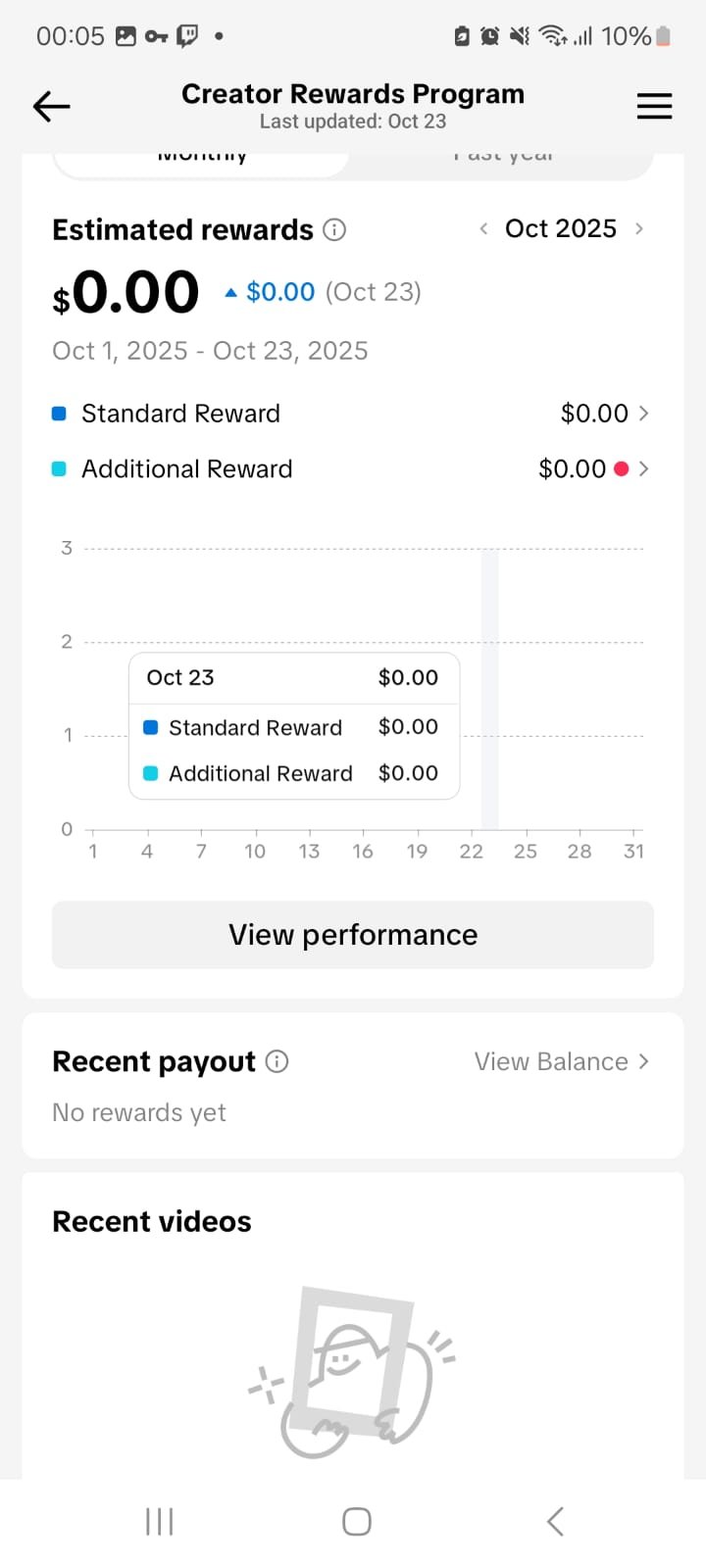Tap info icon beside Estimated rewards
This screenshot has width=706, height=1568.
[x=334, y=230]
